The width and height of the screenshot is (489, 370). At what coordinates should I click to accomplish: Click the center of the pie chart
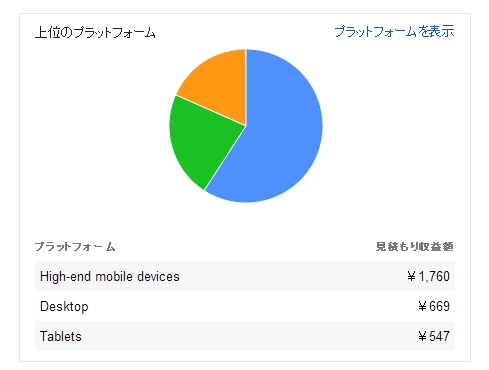point(246,126)
